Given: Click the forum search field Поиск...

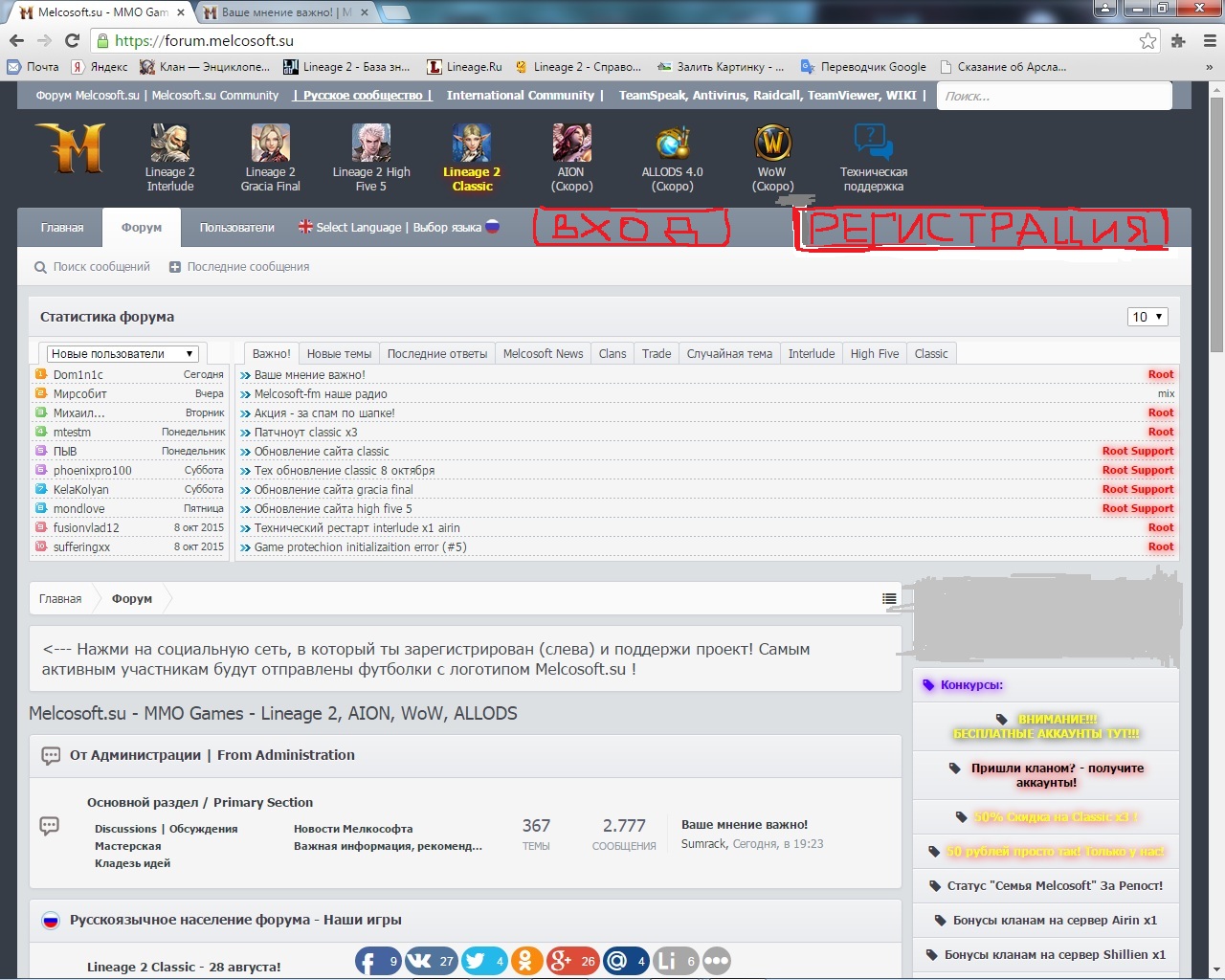Looking at the screenshot, I should point(1054,96).
